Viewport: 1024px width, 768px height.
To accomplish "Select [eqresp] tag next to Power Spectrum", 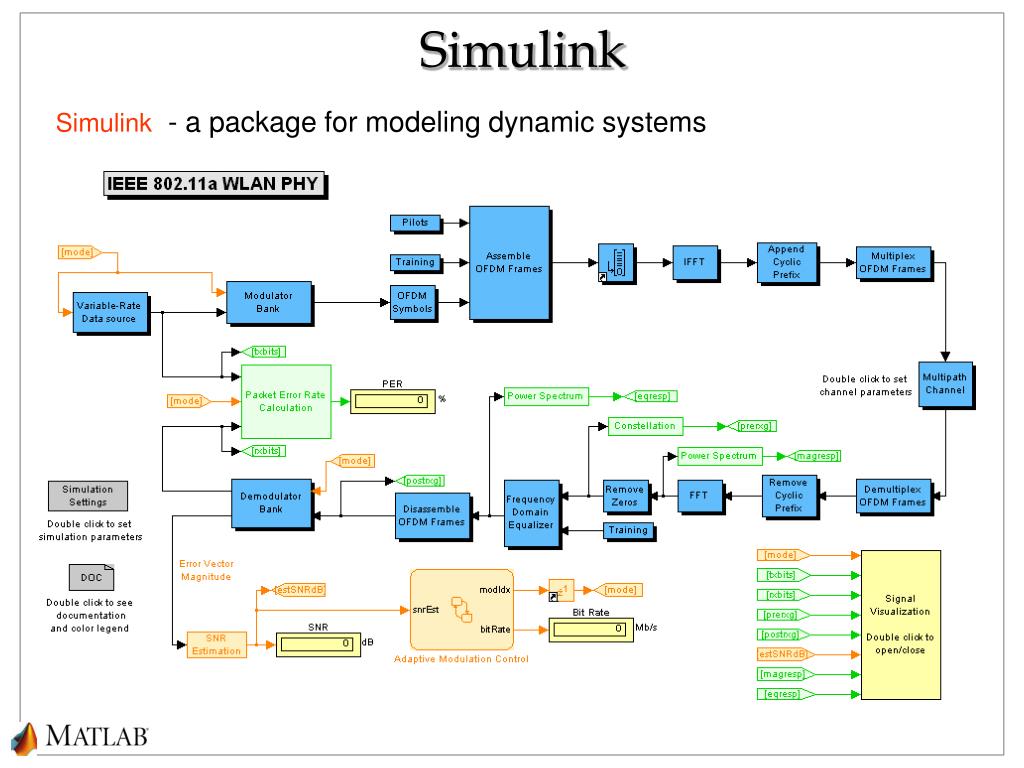I will 651,396.
